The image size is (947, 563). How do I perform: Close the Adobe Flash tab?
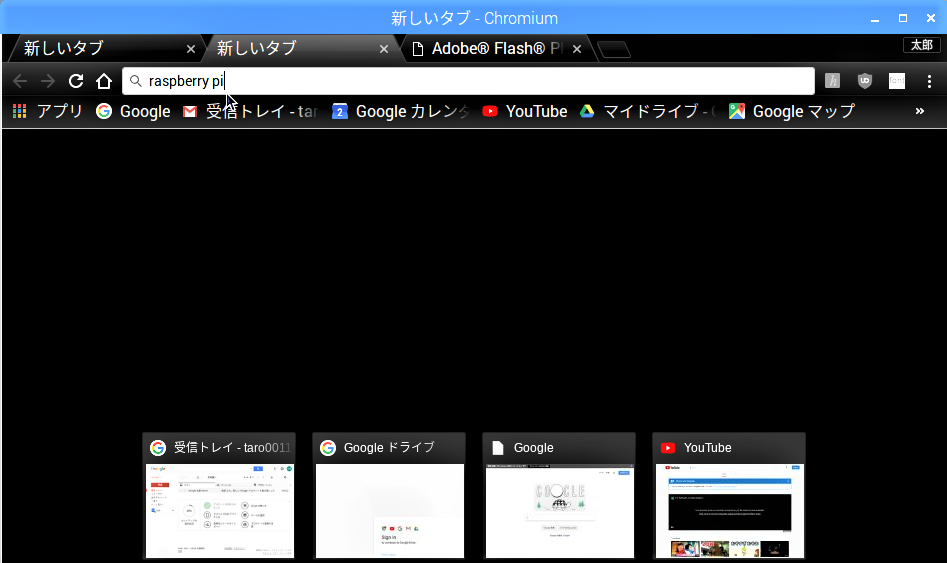[577, 49]
